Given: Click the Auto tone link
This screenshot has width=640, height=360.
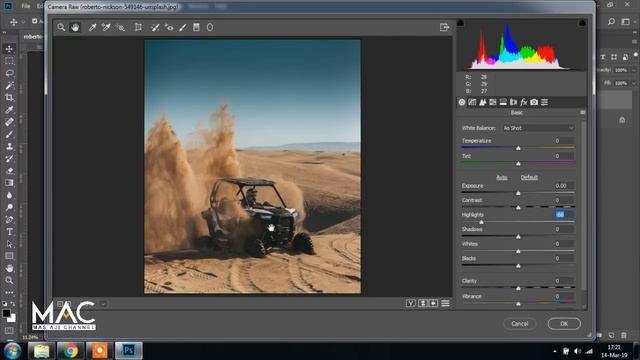Looking at the screenshot, I should [502, 177].
